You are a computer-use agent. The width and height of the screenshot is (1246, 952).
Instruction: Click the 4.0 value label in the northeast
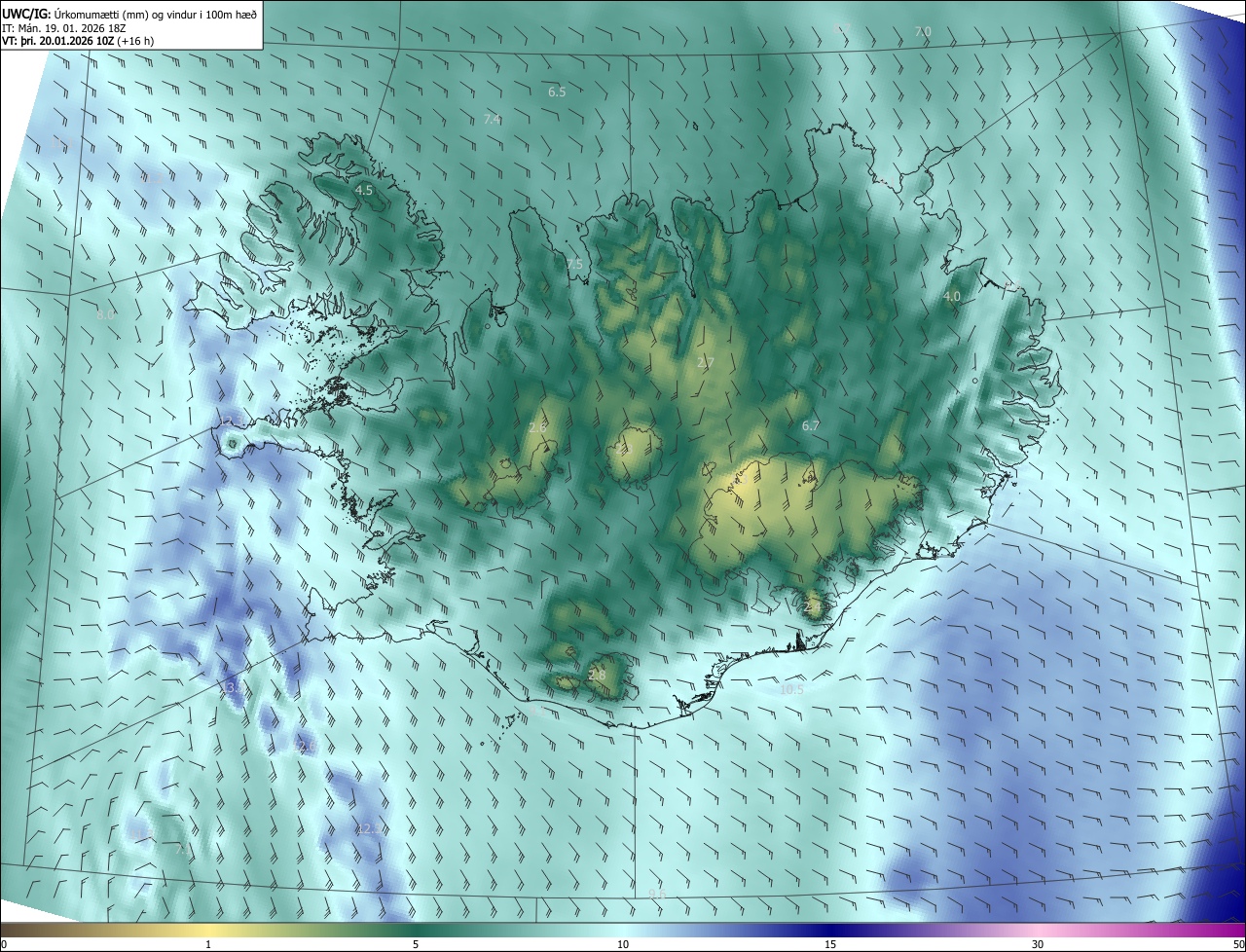pyautogui.click(x=952, y=297)
